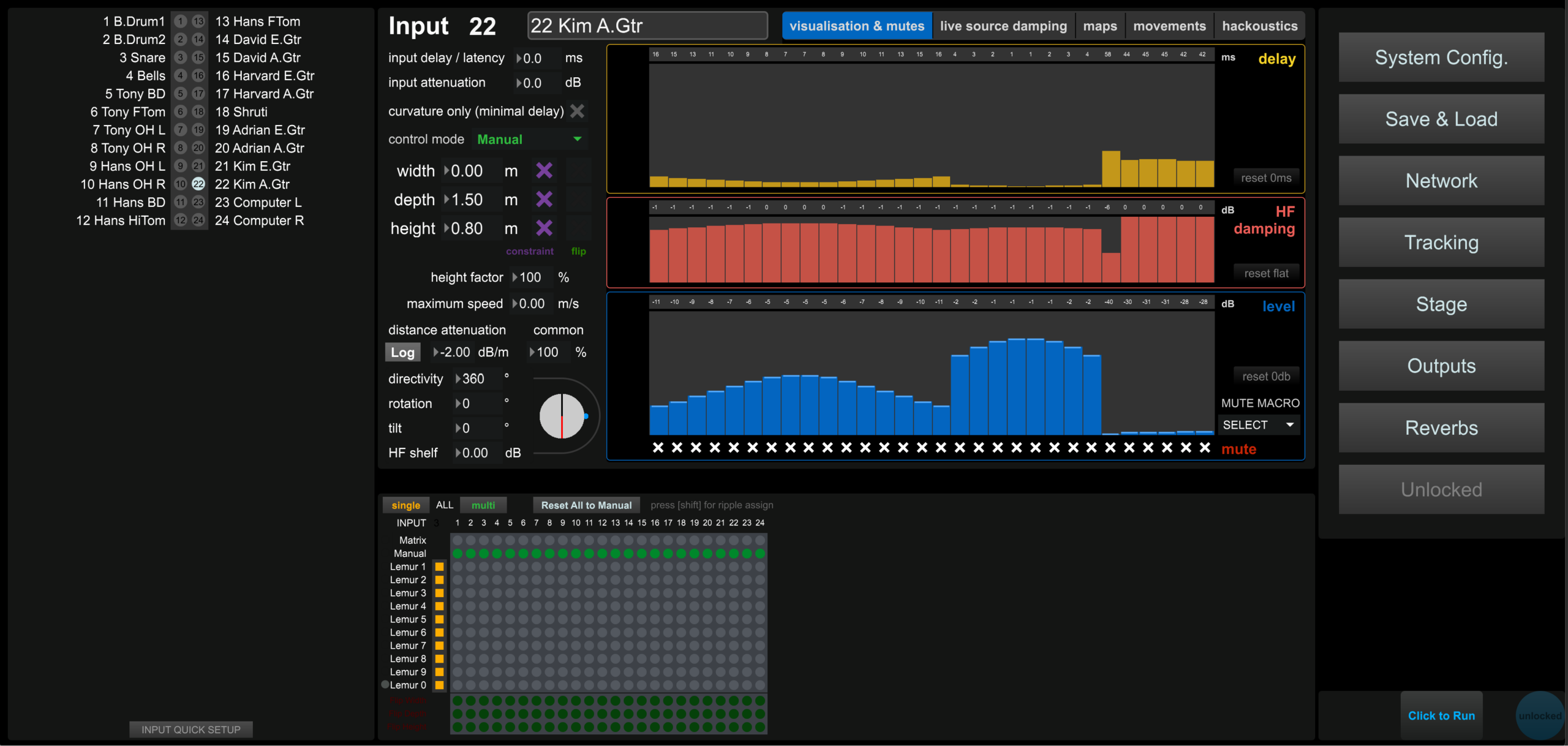This screenshot has height=746, width=1568.
Task: Click the height constraint X icon
Action: (544, 228)
